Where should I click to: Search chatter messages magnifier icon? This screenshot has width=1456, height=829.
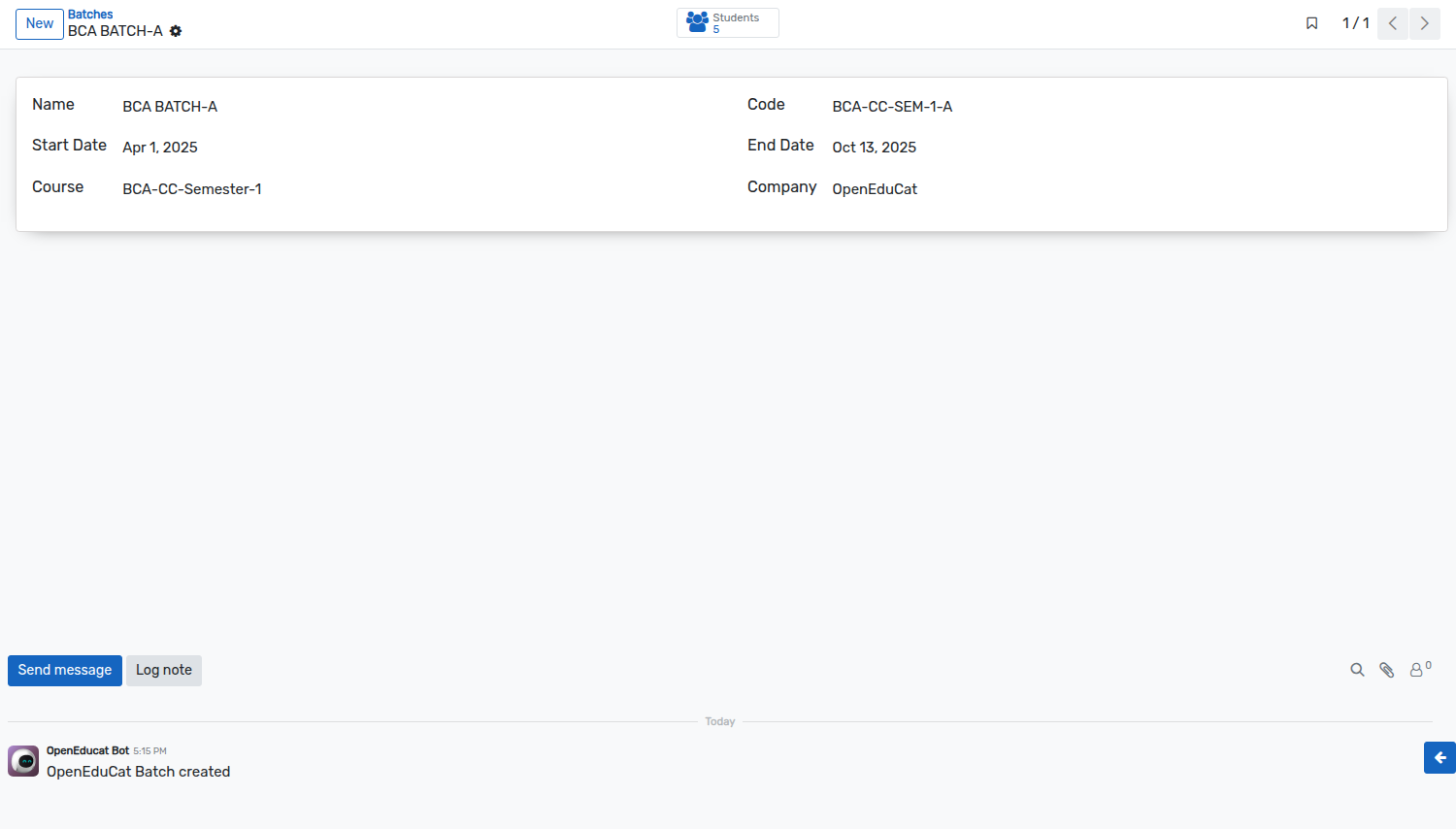[1357, 670]
